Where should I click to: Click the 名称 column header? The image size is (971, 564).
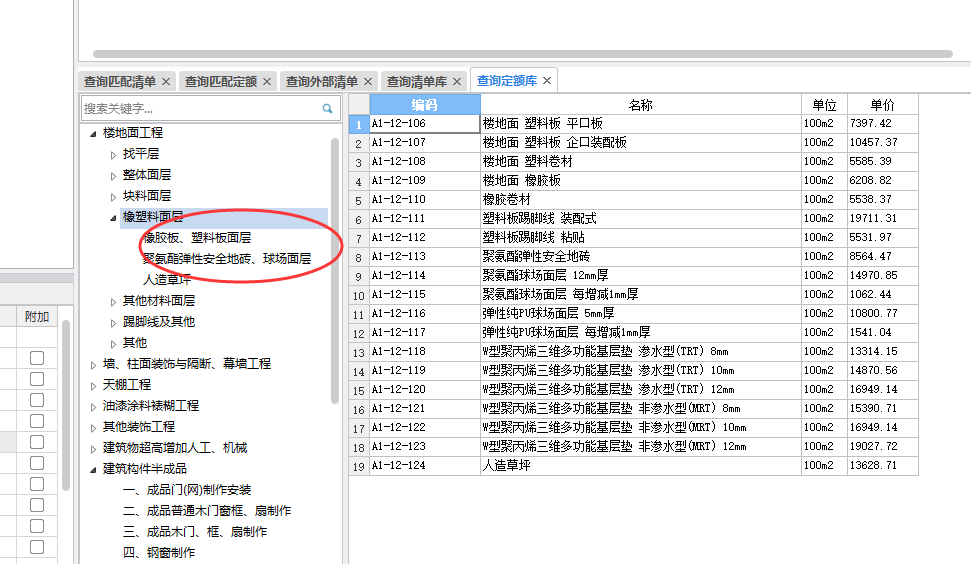point(640,105)
